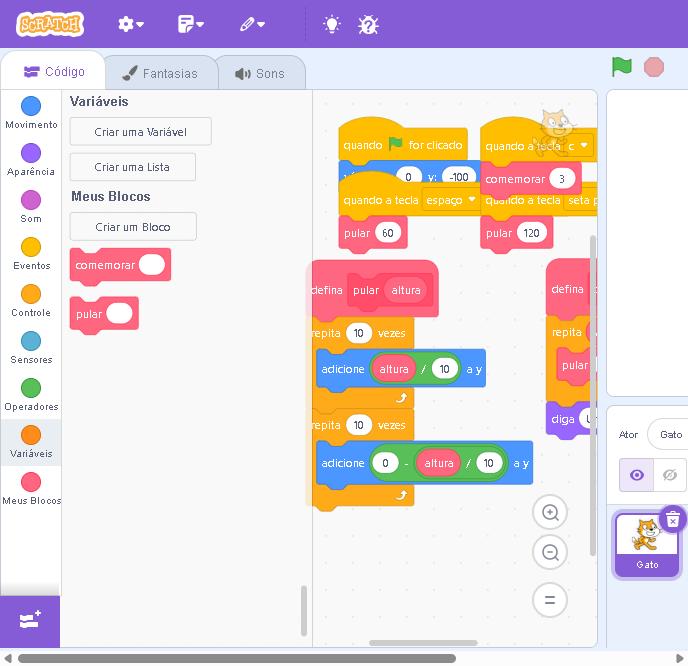Switch to the Código tab
The image size is (688, 666).
pyautogui.click(x=54, y=72)
